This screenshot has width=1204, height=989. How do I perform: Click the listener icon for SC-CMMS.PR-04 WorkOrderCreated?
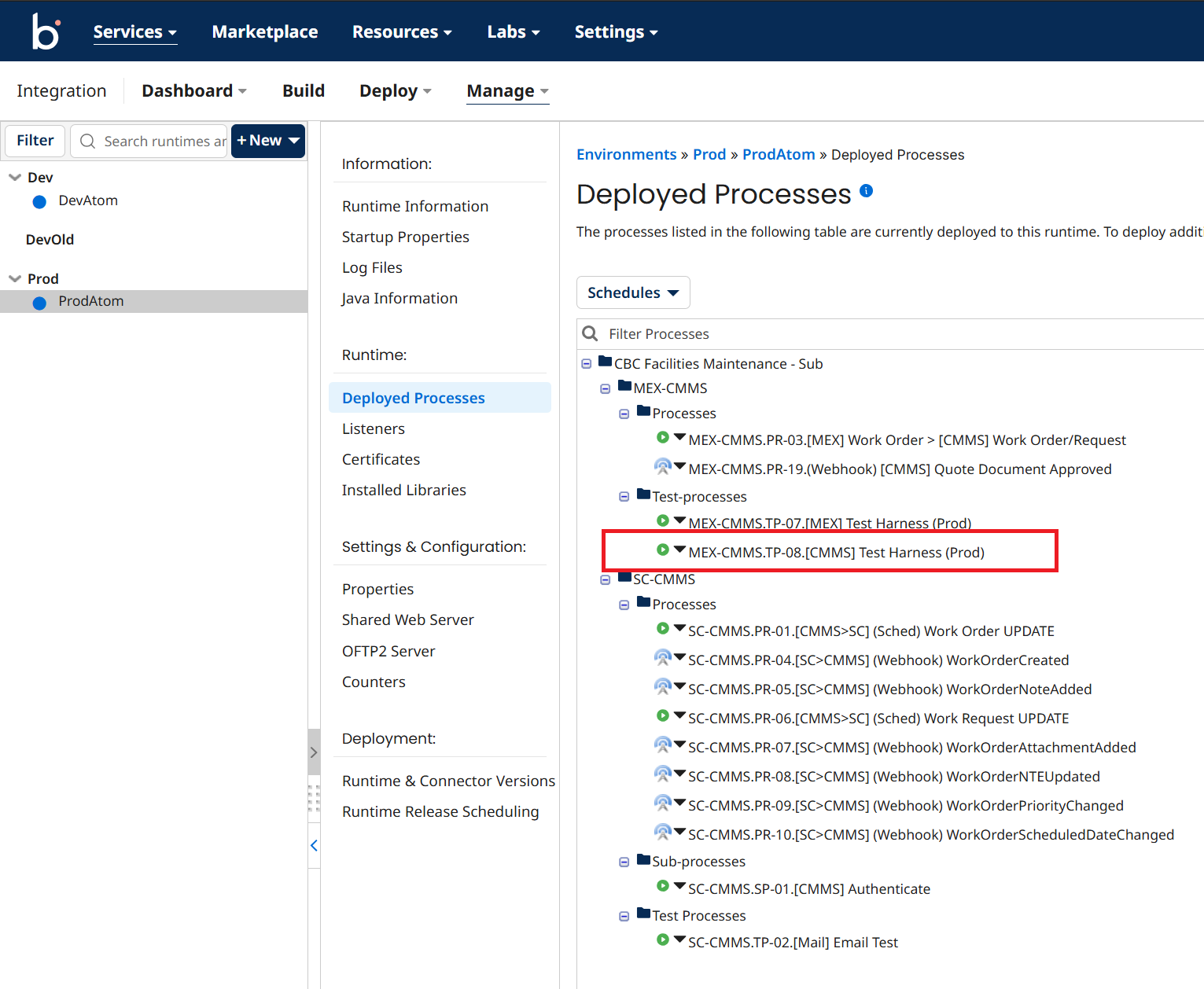click(x=662, y=658)
